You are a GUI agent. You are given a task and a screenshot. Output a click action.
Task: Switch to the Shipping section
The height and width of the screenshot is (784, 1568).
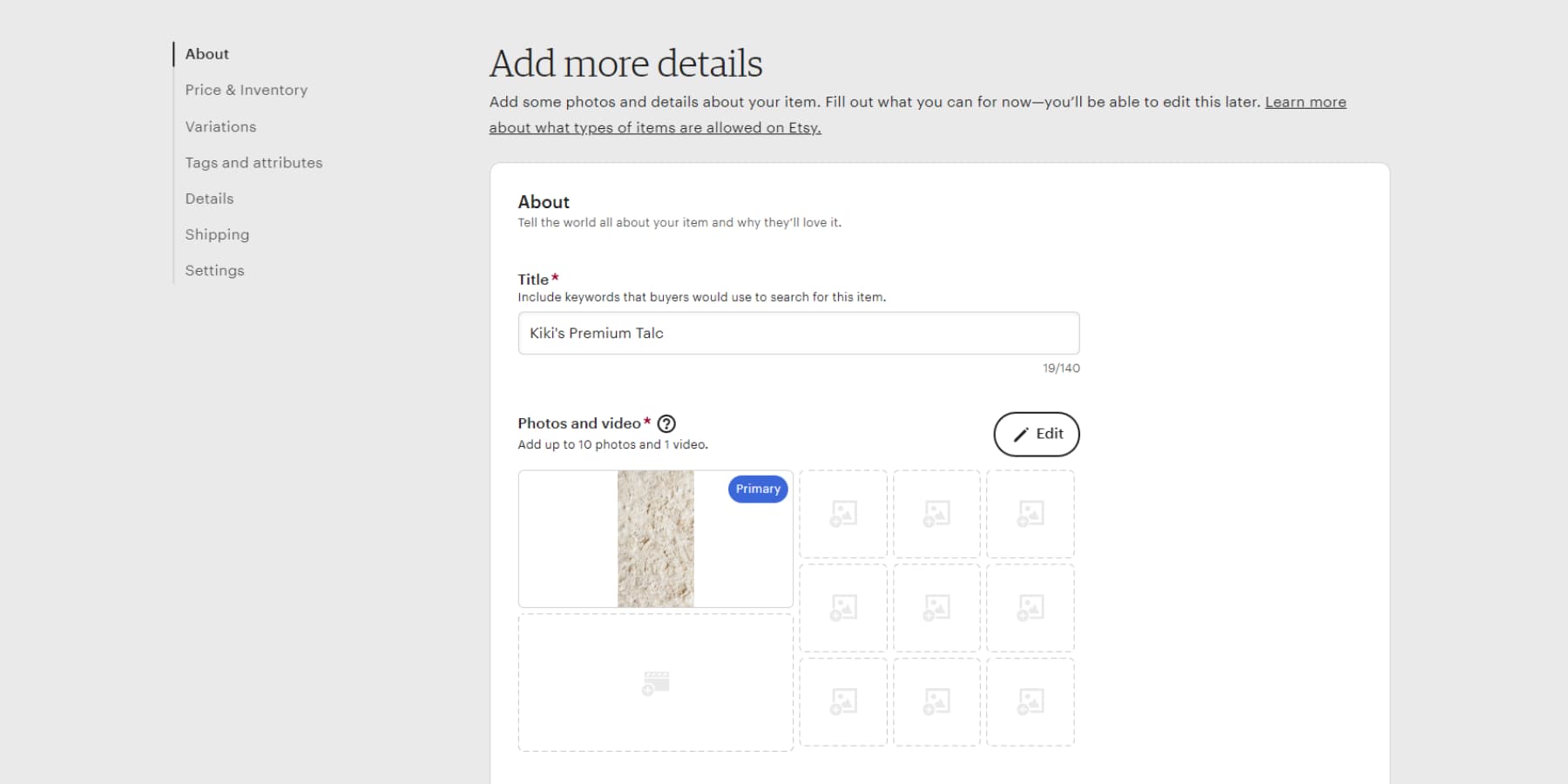(x=217, y=234)
